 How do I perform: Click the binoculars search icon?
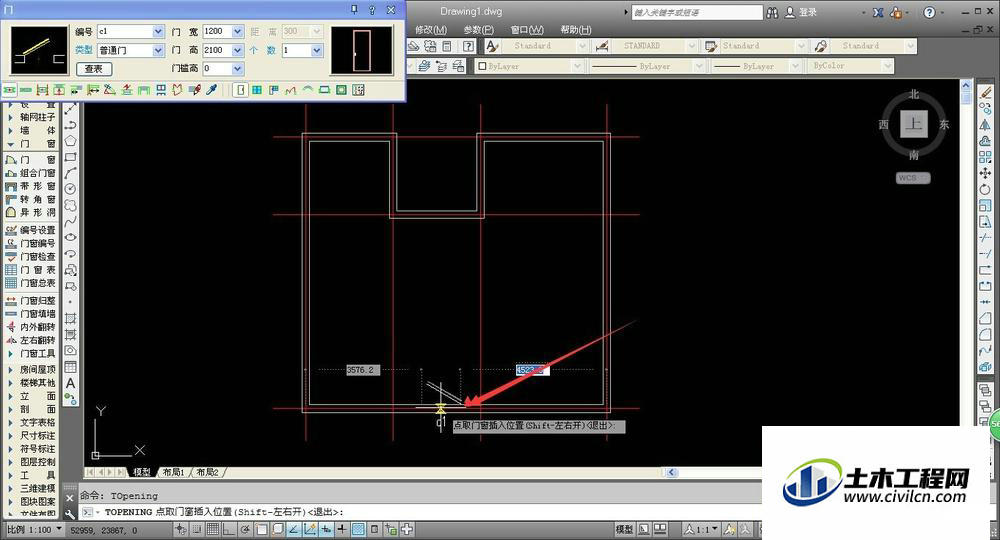[772, 12]
